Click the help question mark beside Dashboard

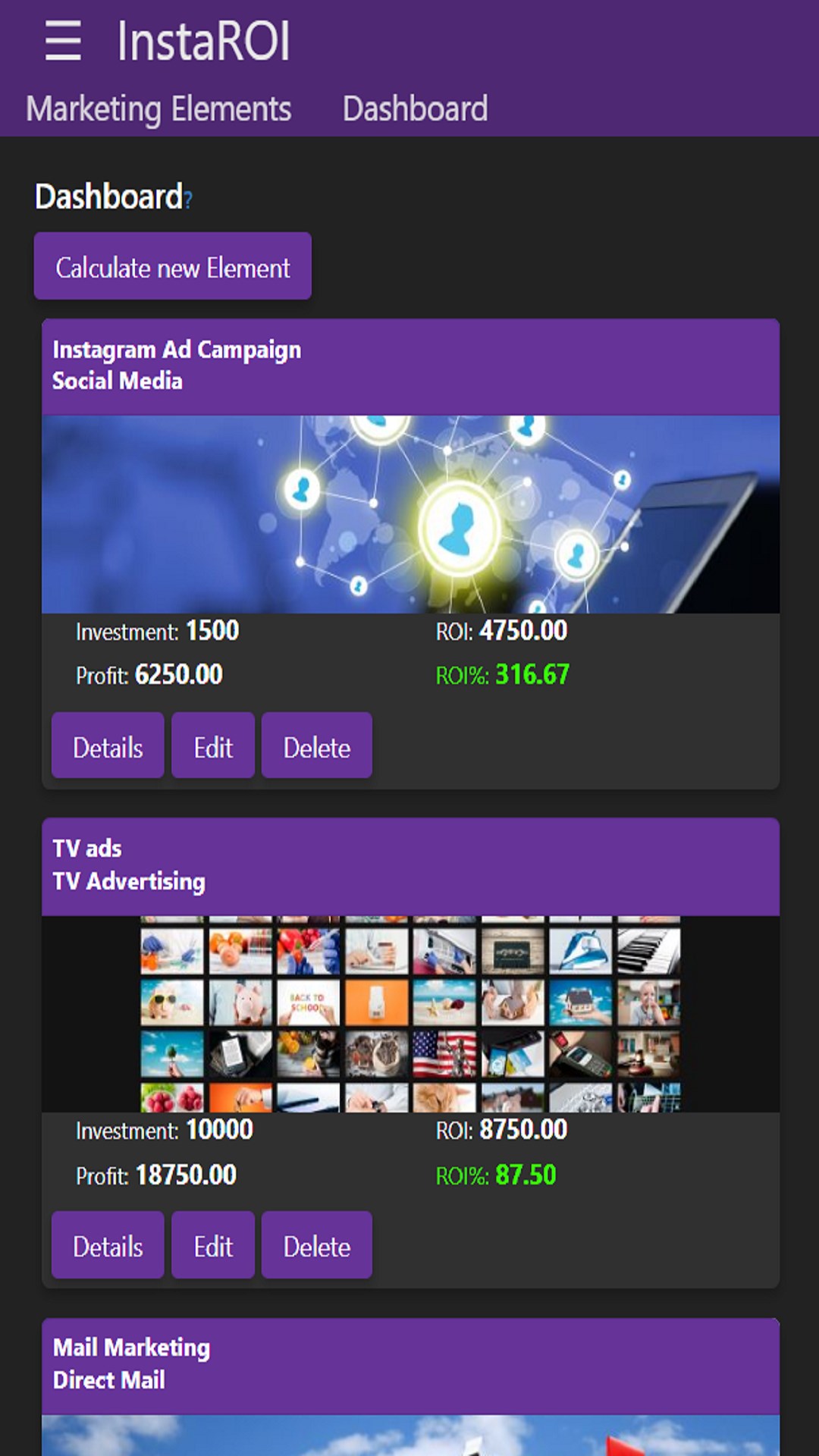(x=188, y=200)
